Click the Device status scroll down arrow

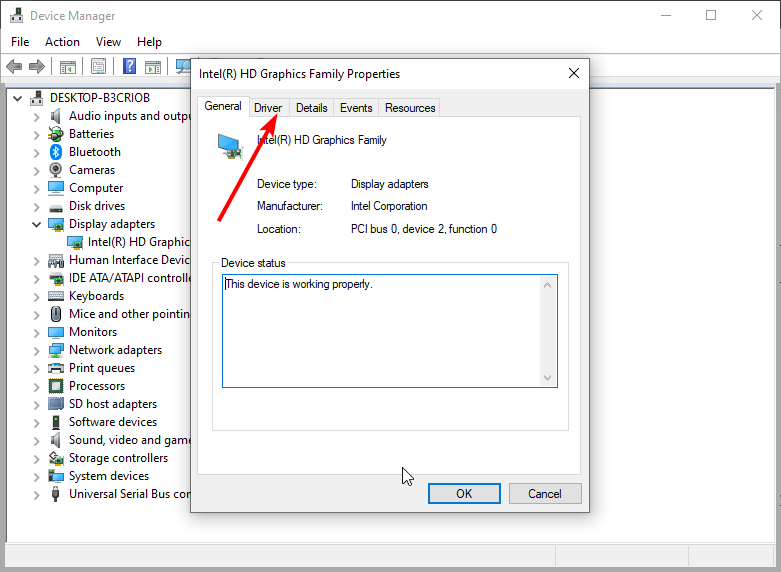click(x=547, y=377)
